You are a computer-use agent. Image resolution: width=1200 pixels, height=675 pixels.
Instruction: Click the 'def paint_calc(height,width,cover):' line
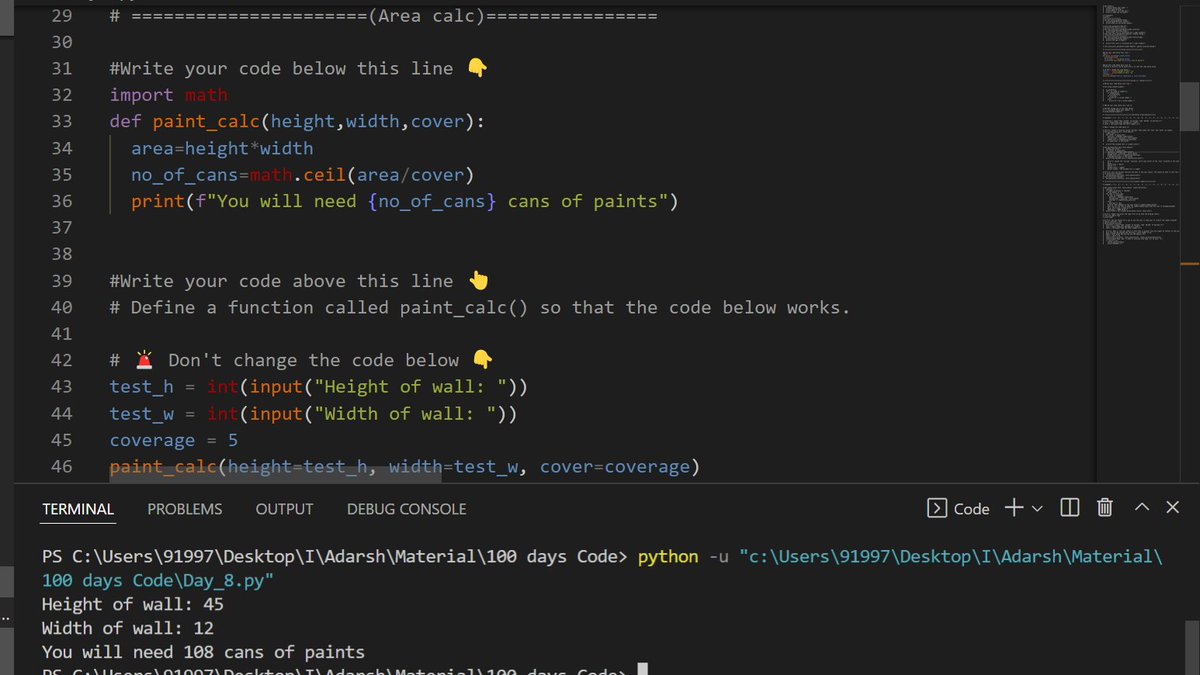297,122
